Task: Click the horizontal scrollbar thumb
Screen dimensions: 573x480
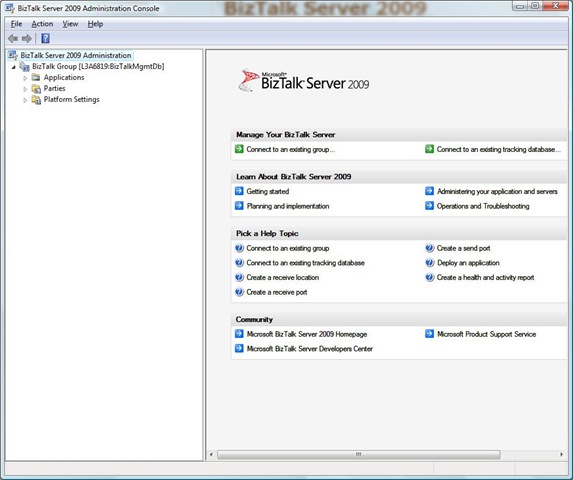Action: coord(358,454)
